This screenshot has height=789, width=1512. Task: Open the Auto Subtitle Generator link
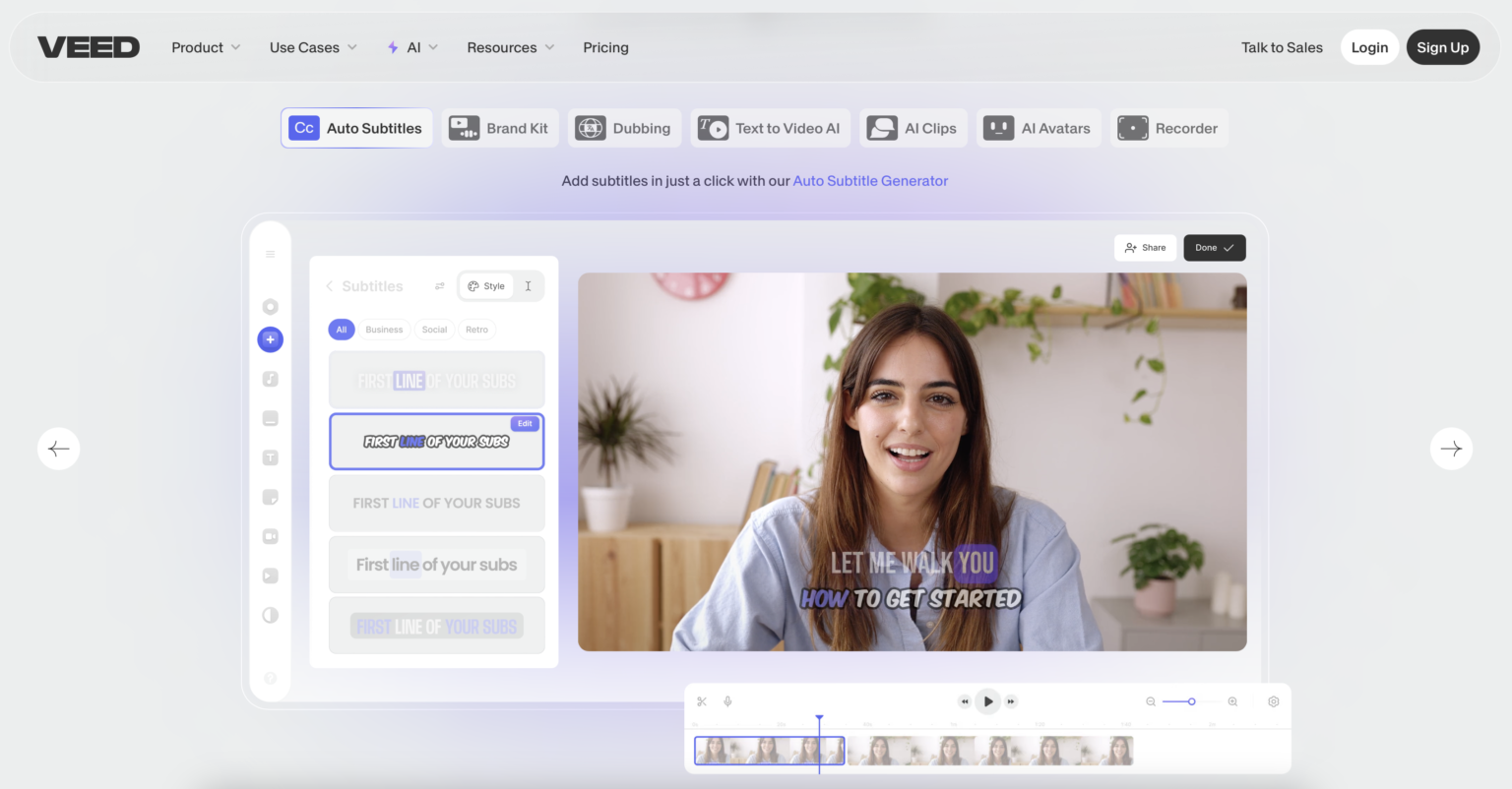[x=870, y=180]
